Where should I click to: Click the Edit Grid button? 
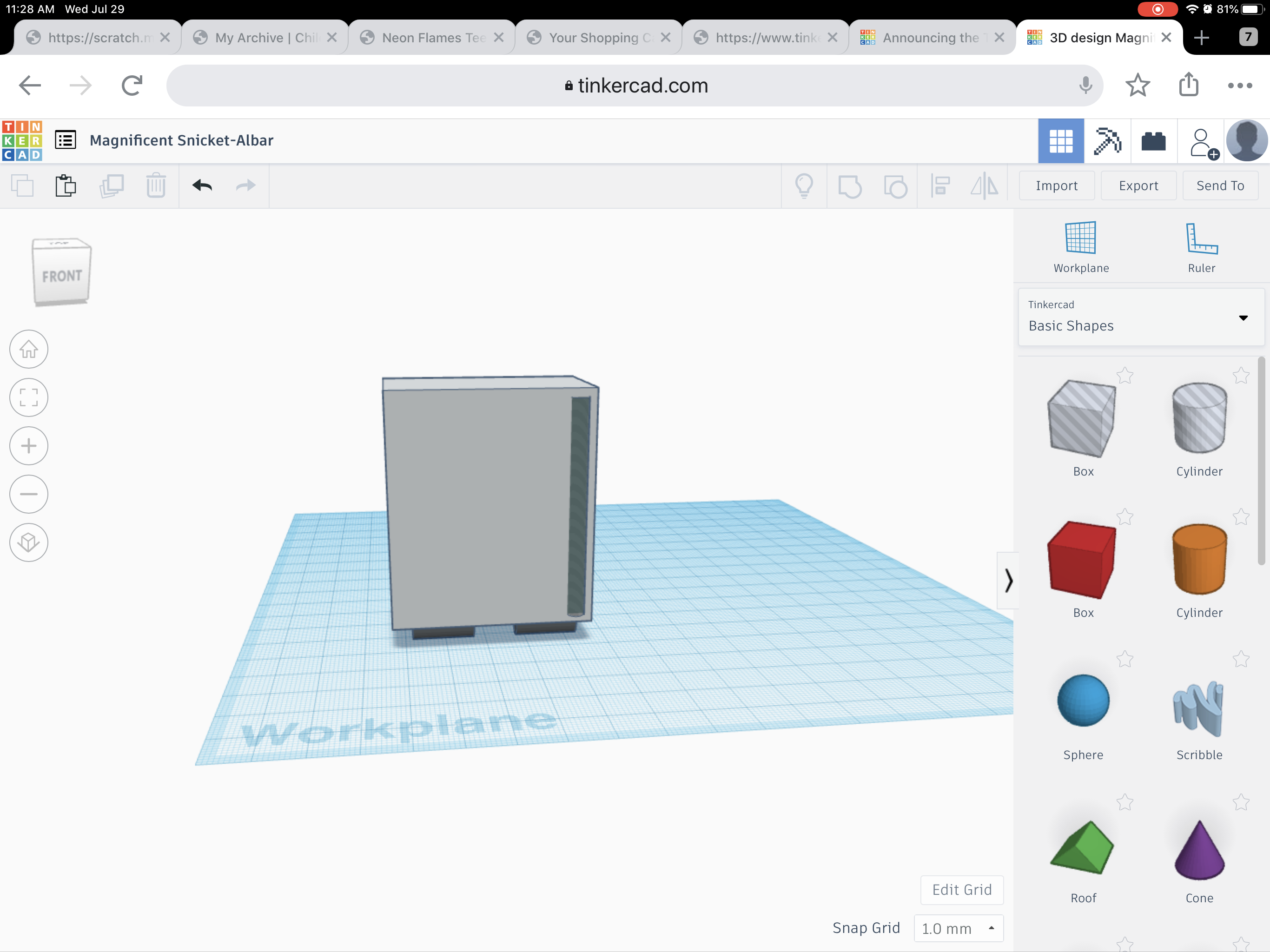[x=962, y=889]
